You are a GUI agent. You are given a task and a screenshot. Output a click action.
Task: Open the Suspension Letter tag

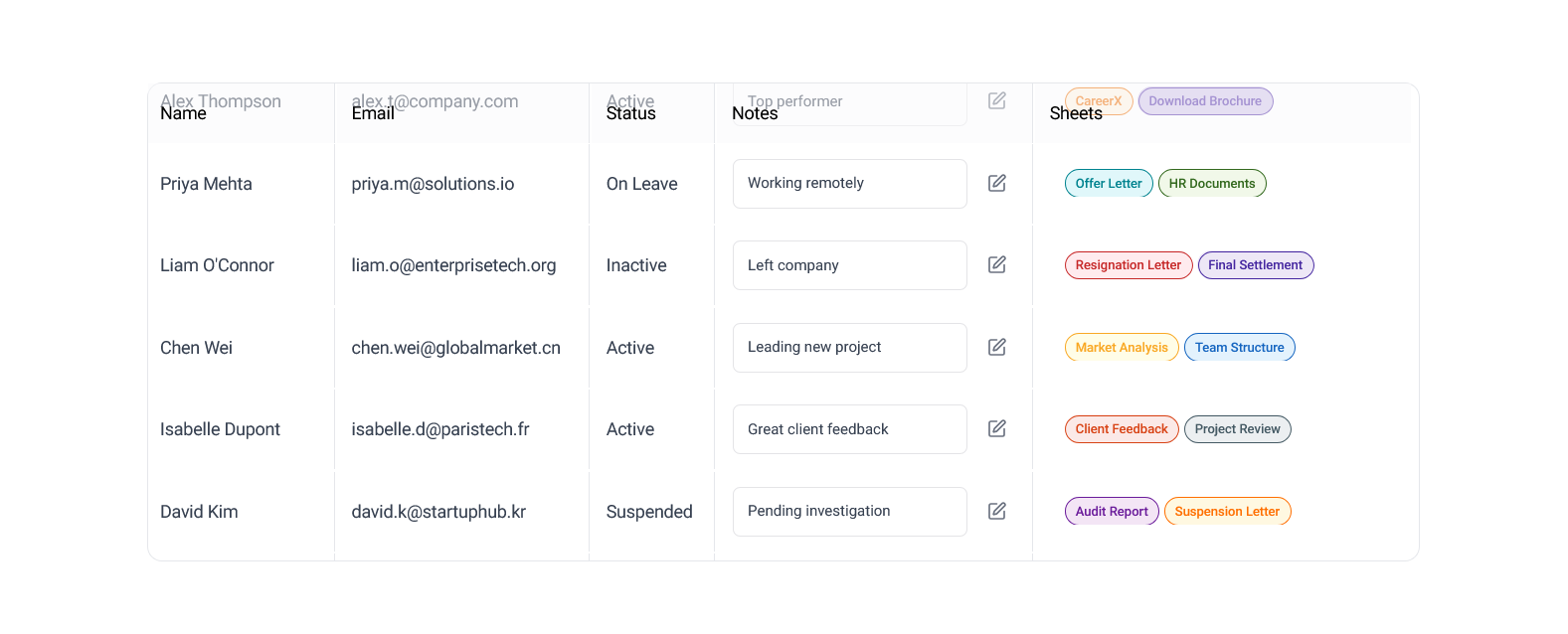coord(1228,511)
